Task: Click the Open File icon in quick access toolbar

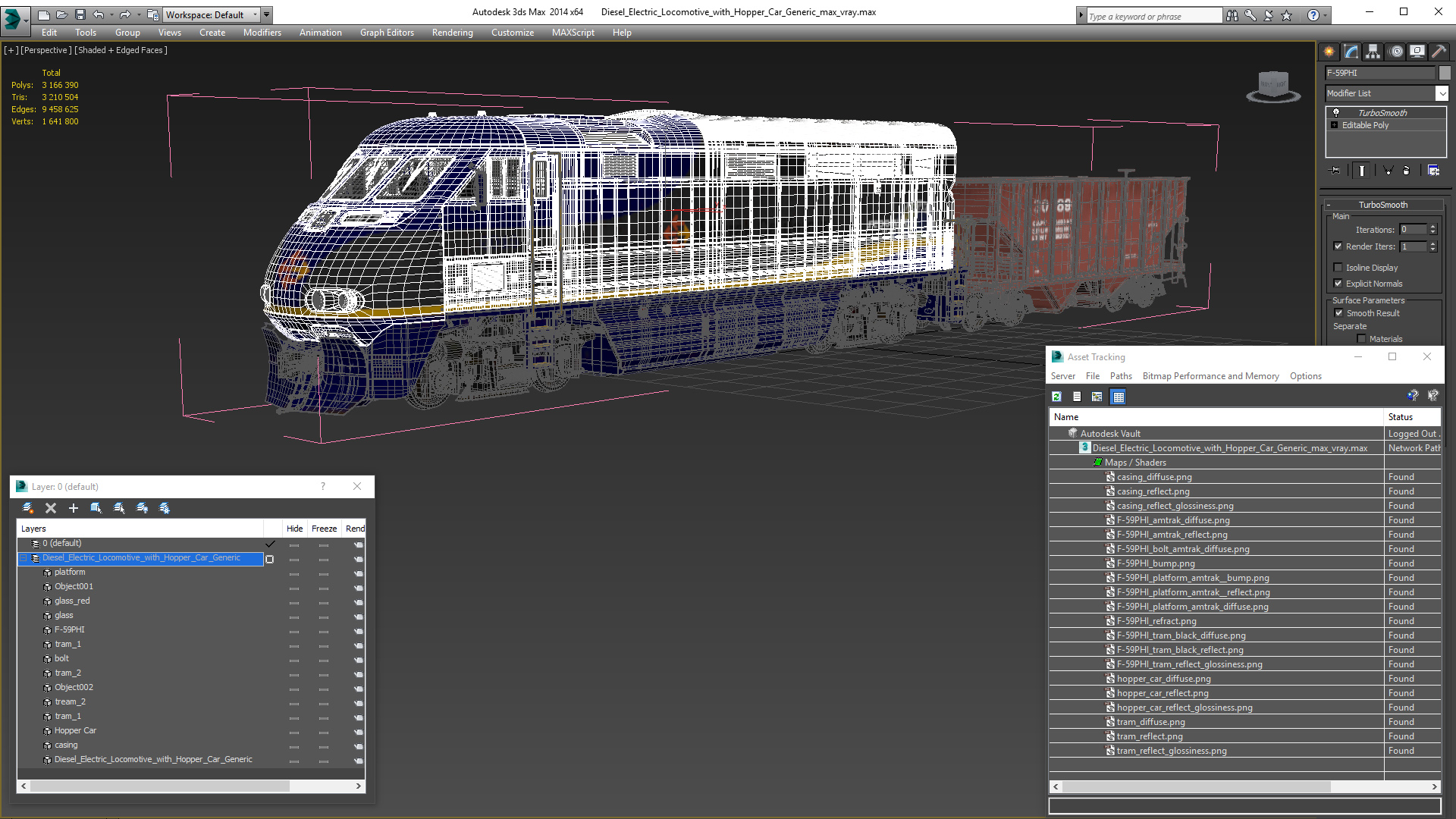Action: point(62,14)
